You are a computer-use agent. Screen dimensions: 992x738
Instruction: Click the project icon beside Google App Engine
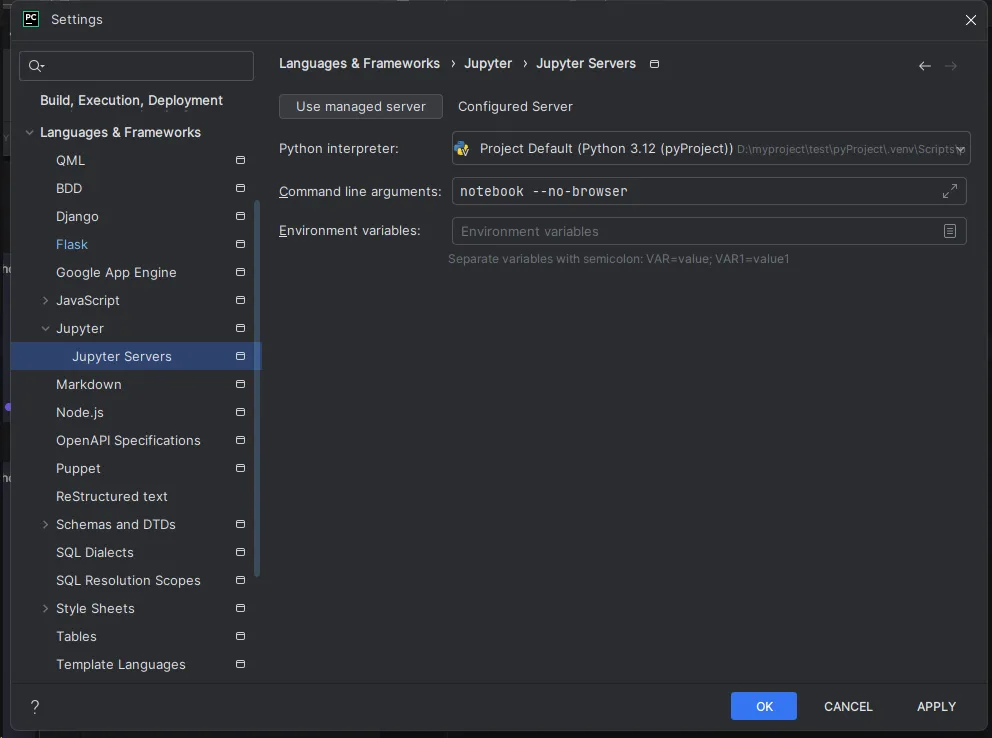[240, 272]
